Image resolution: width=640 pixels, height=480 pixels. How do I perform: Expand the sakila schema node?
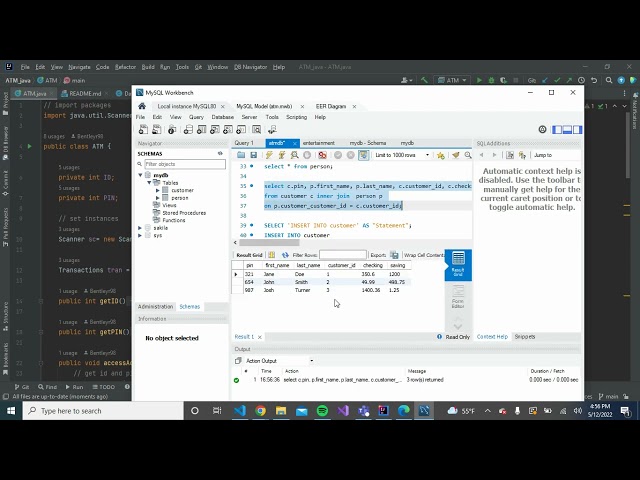tap(140, 228)
